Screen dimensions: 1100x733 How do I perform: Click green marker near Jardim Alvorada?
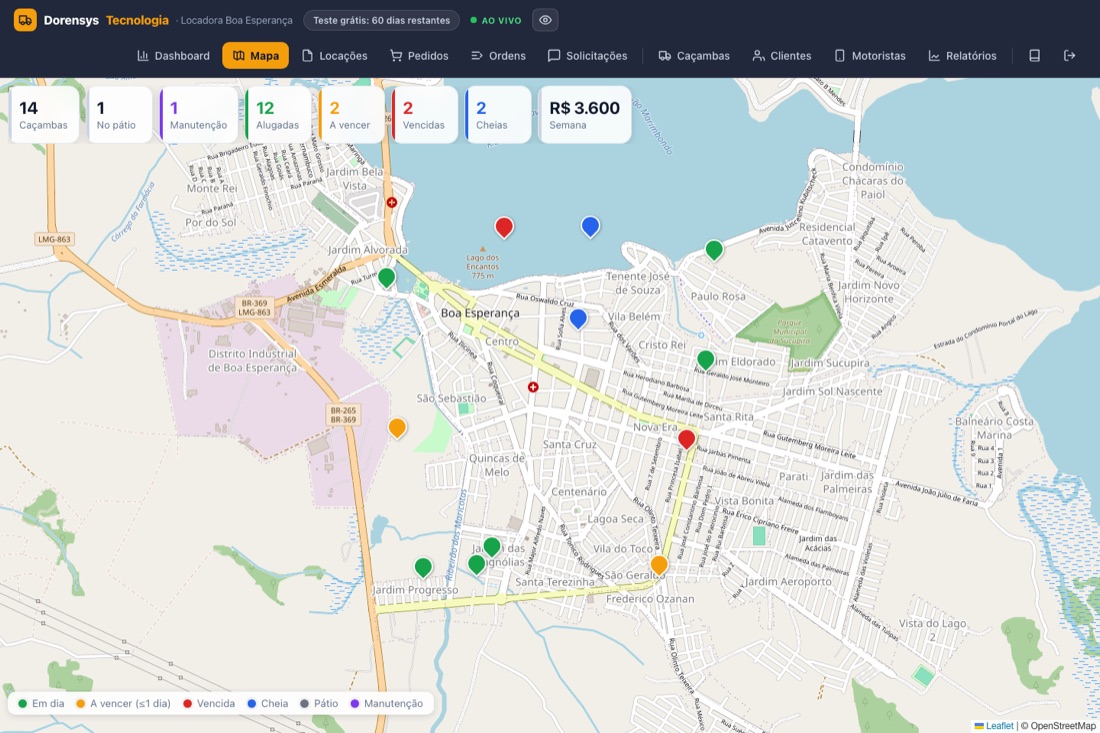[x=387, y=277]
